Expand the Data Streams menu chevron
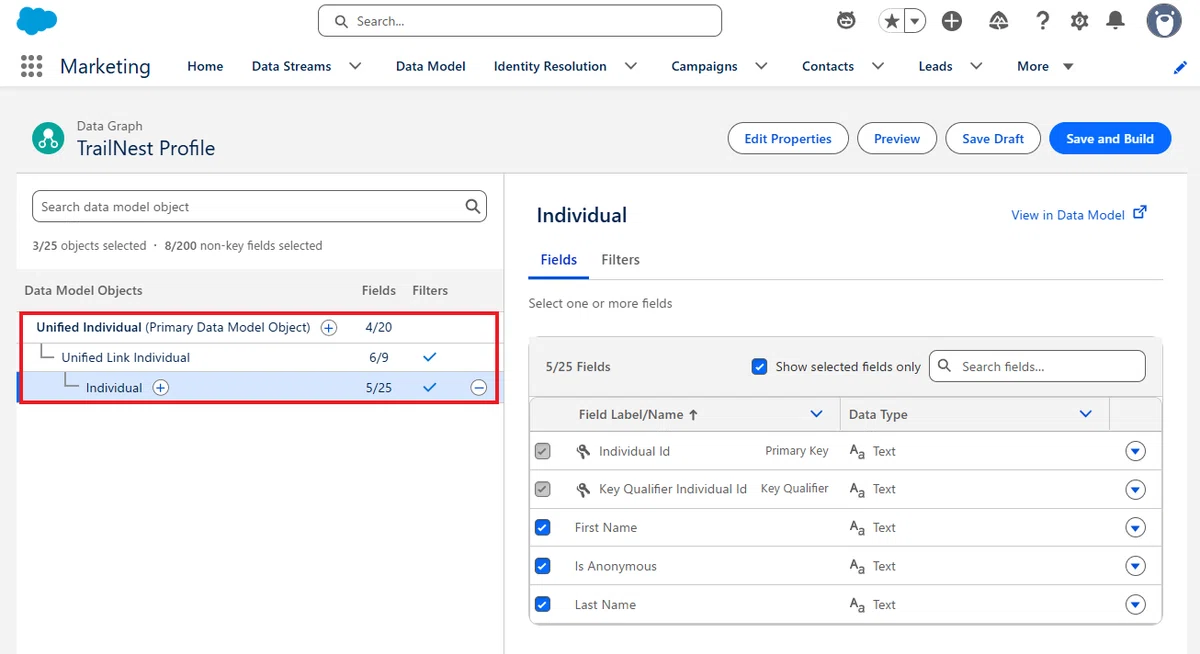This screenshot has width=1200, height=654. (355, 66)
